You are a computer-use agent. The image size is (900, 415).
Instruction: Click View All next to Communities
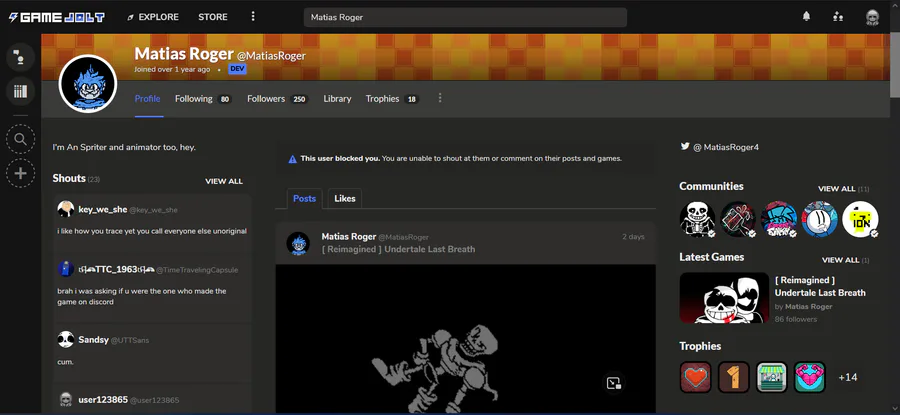point(837,188)
